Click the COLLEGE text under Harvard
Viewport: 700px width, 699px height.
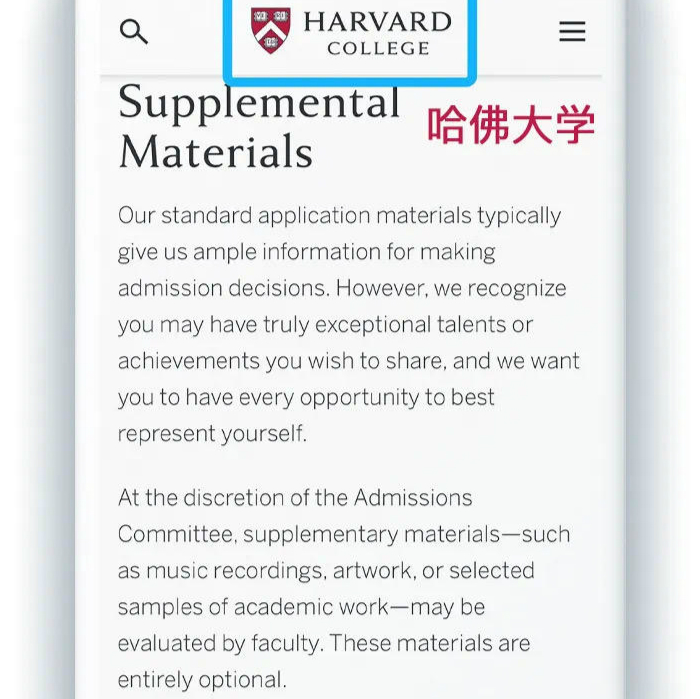point(379,48)
